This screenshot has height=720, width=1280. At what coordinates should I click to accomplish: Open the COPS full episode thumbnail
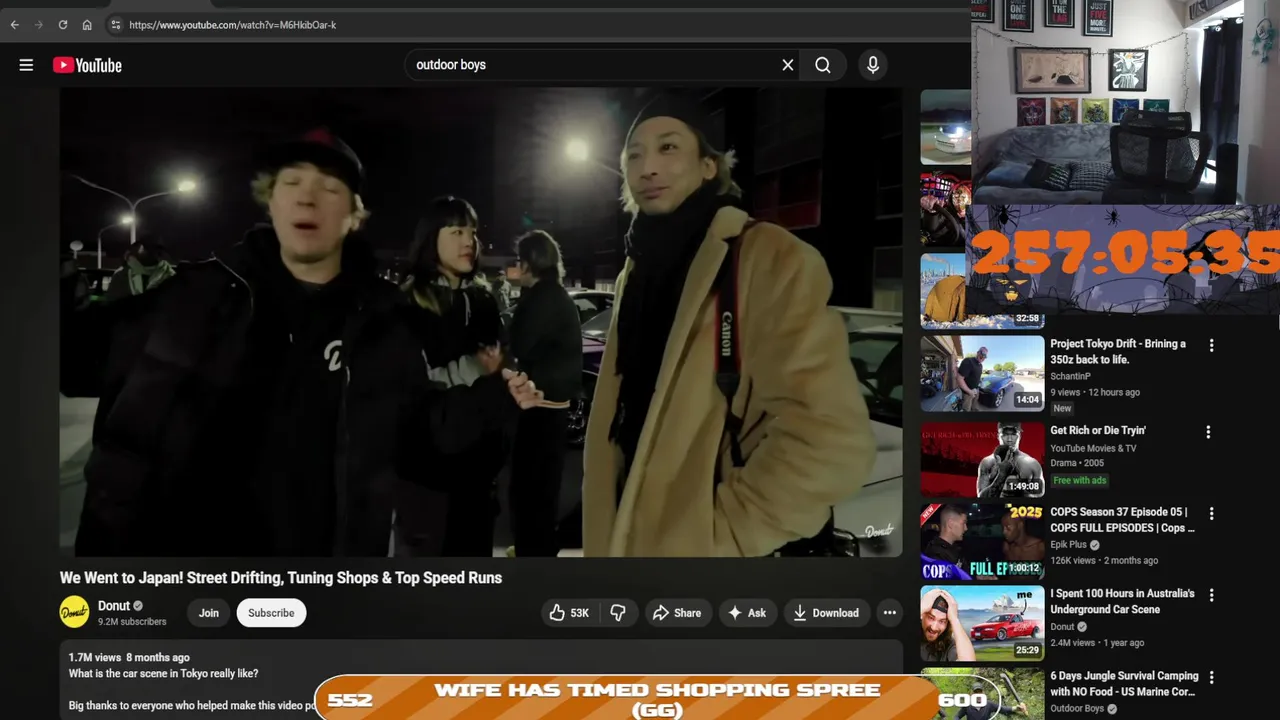[982, 541]
